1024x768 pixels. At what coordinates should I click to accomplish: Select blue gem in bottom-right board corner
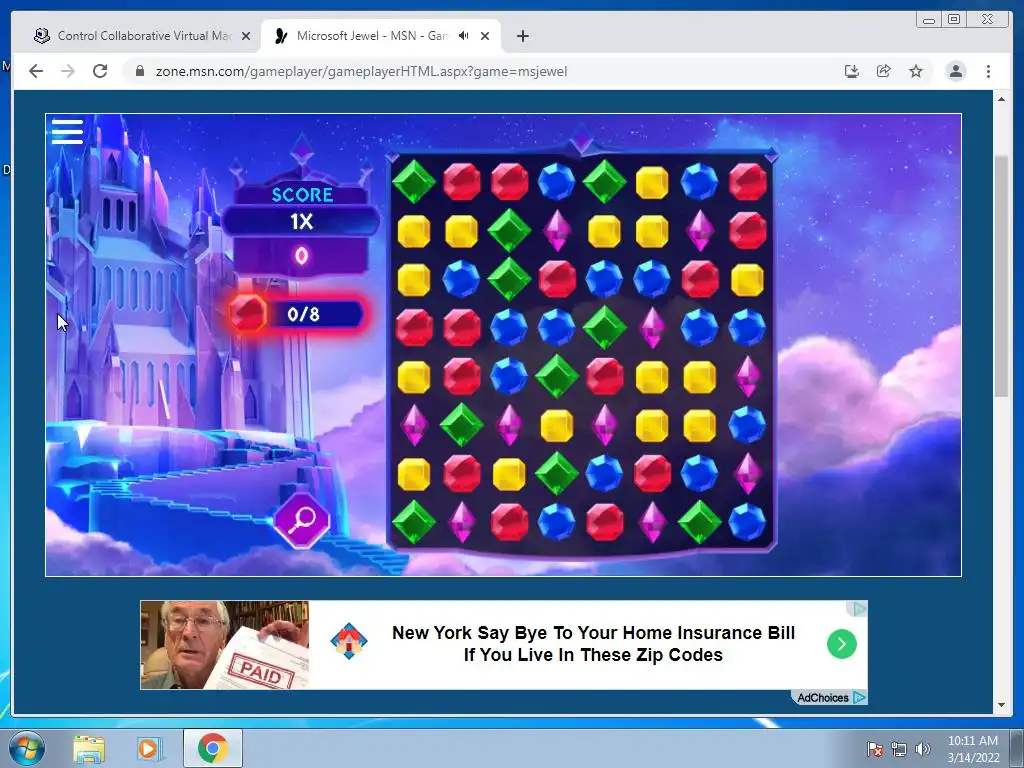747,522
